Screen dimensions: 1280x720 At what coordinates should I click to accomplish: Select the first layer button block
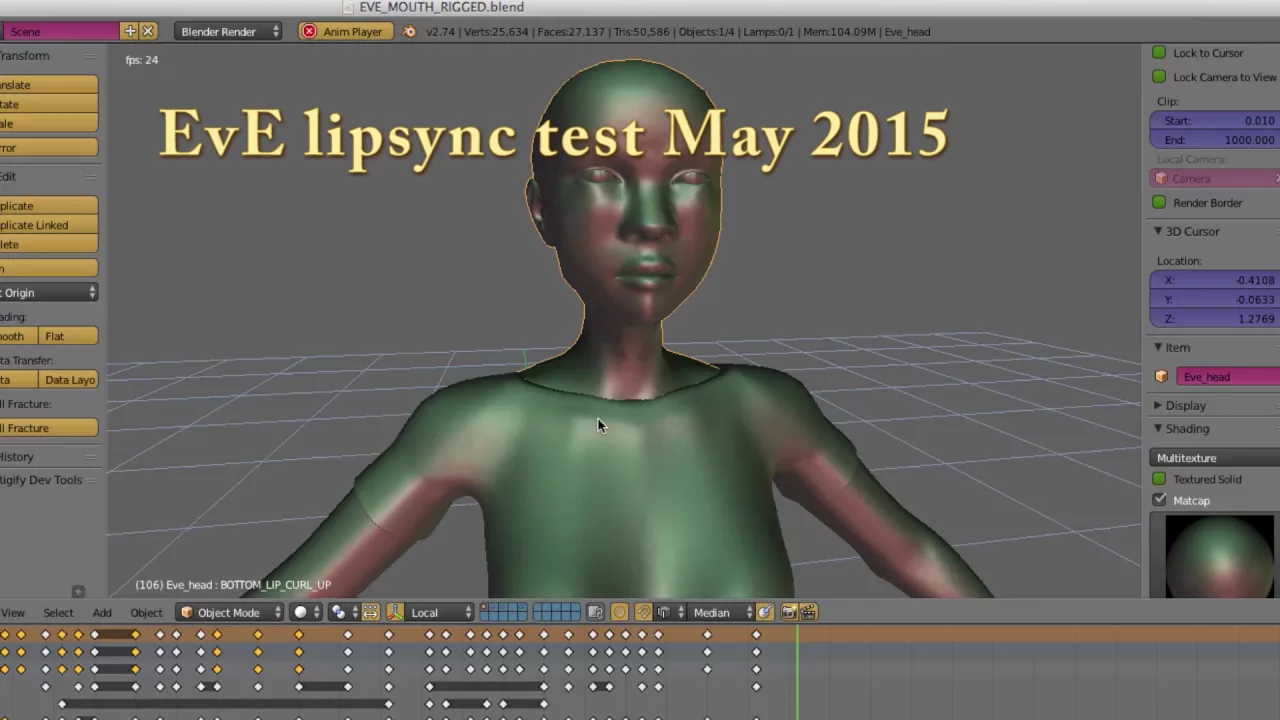(503, 612)
